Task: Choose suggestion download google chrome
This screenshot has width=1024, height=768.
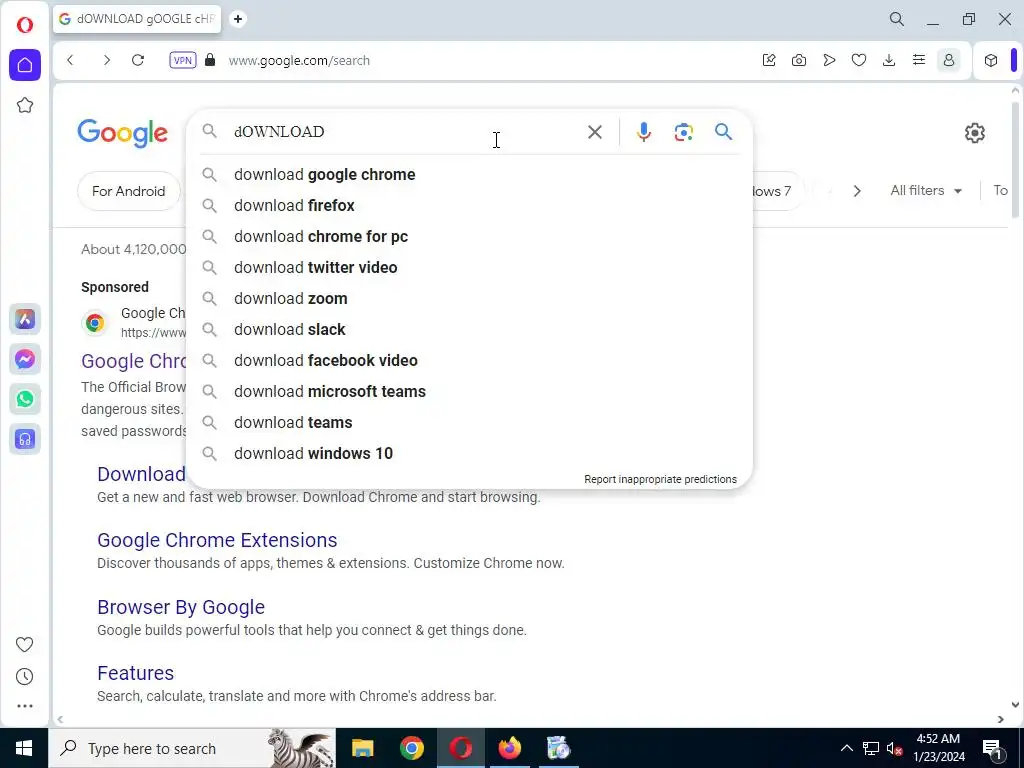Action: click(x=469, y=174)
